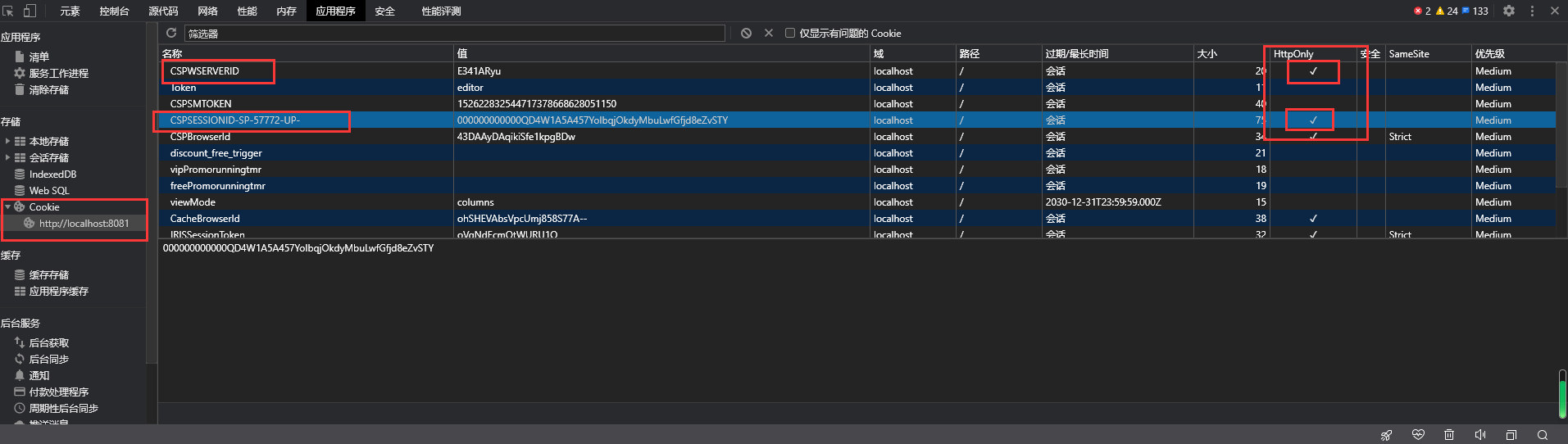The image size is (1568, 444).
Task: Expand the 会话存储 tree node
Action: coord(7,157)
